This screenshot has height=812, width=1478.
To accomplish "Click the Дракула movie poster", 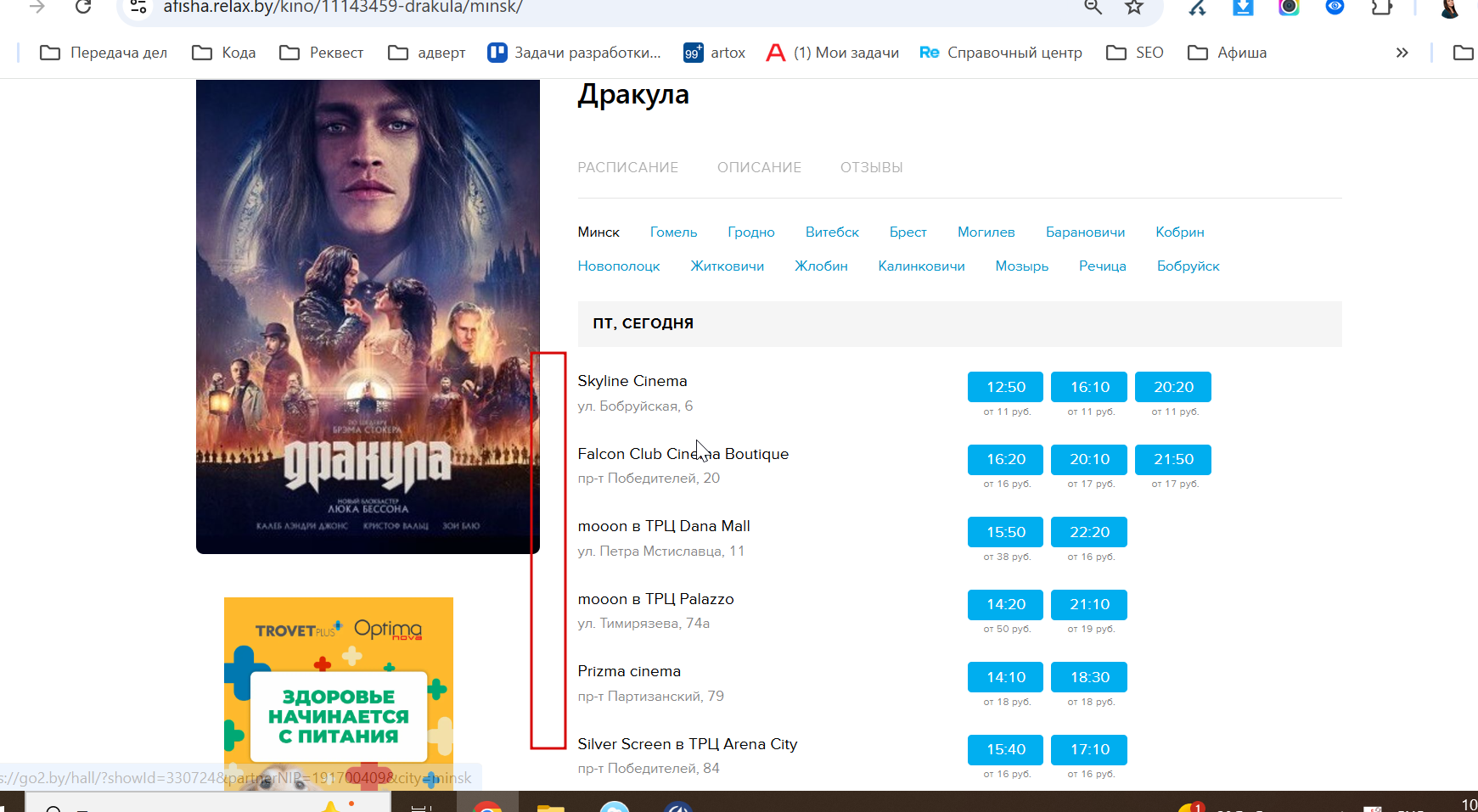I will 368,316.
